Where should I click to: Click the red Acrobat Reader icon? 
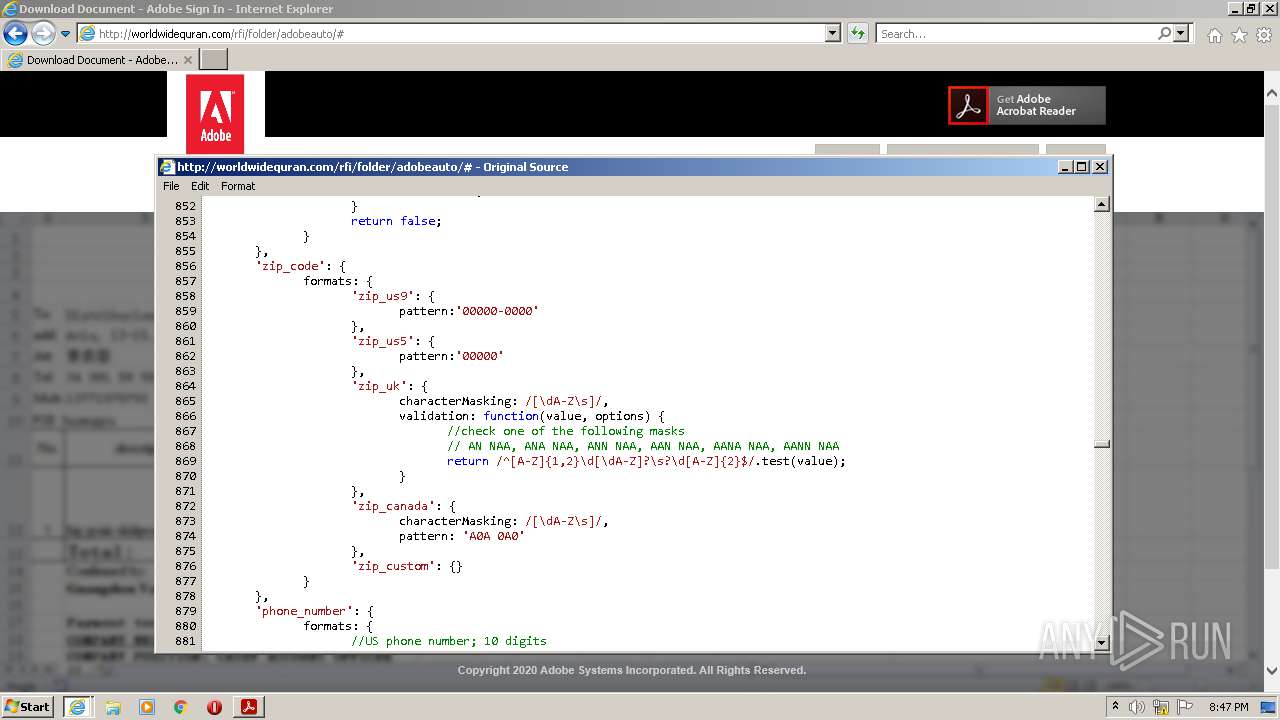click(968, 105)
